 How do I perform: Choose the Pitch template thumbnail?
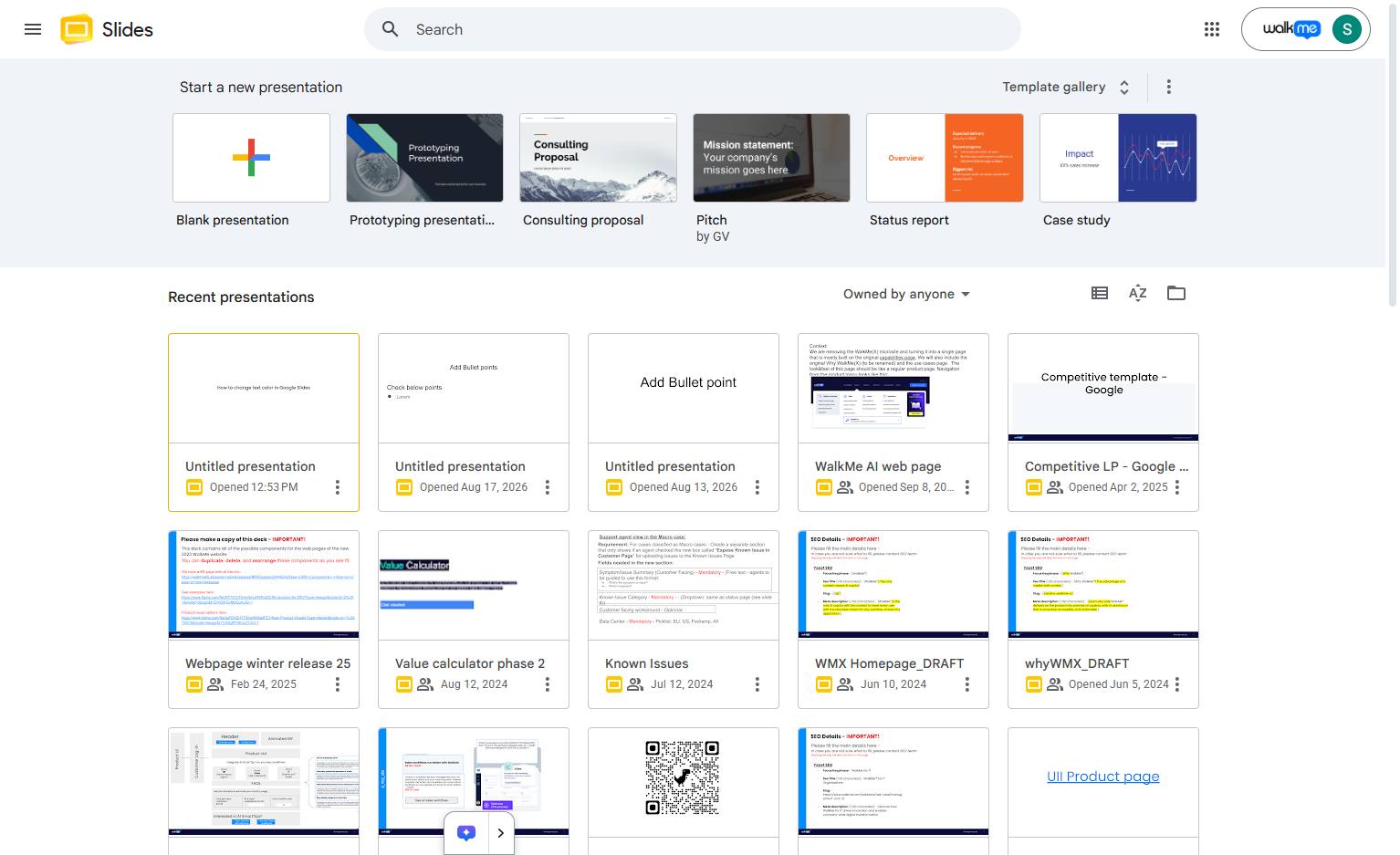tap(771, 158)
